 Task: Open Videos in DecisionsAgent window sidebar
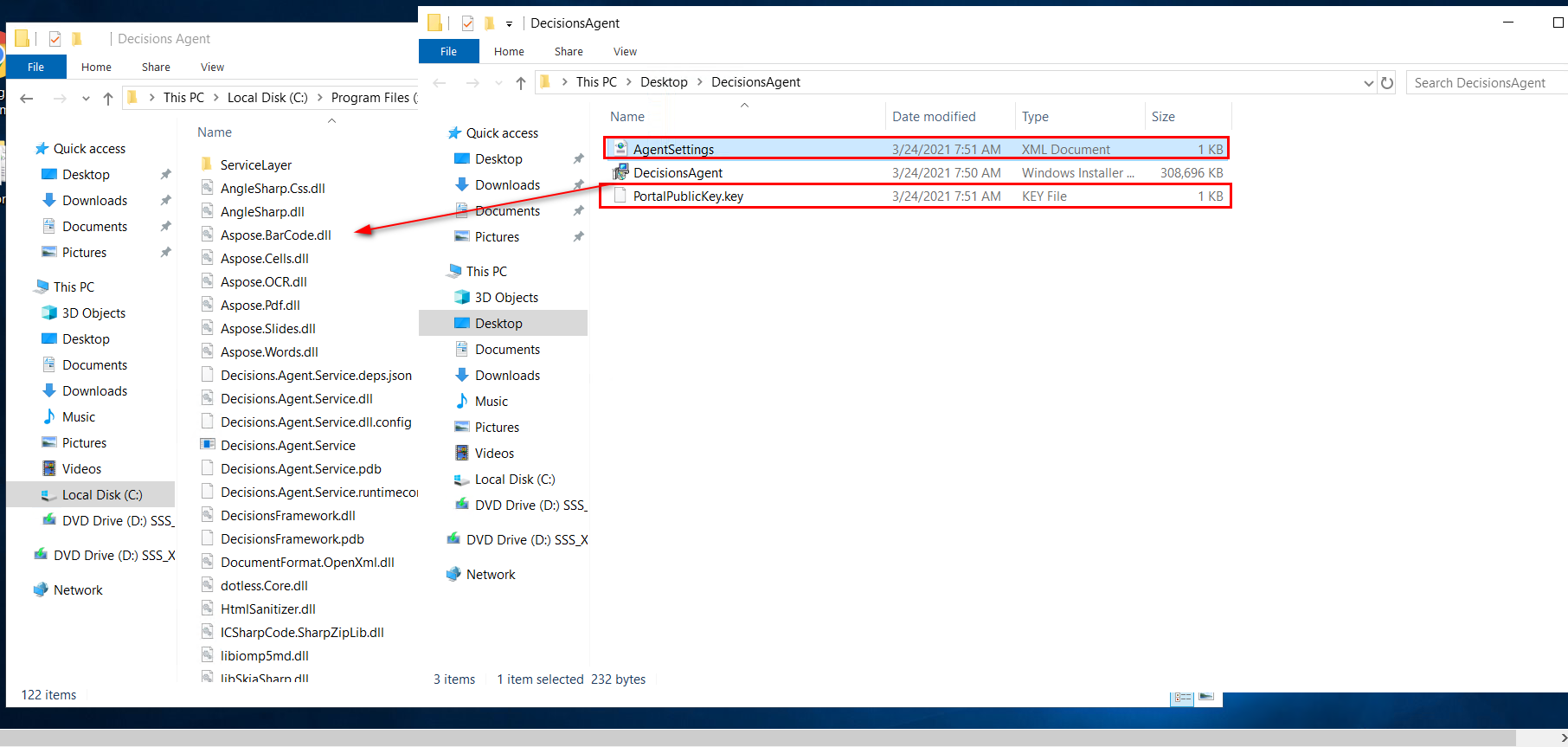494,453
